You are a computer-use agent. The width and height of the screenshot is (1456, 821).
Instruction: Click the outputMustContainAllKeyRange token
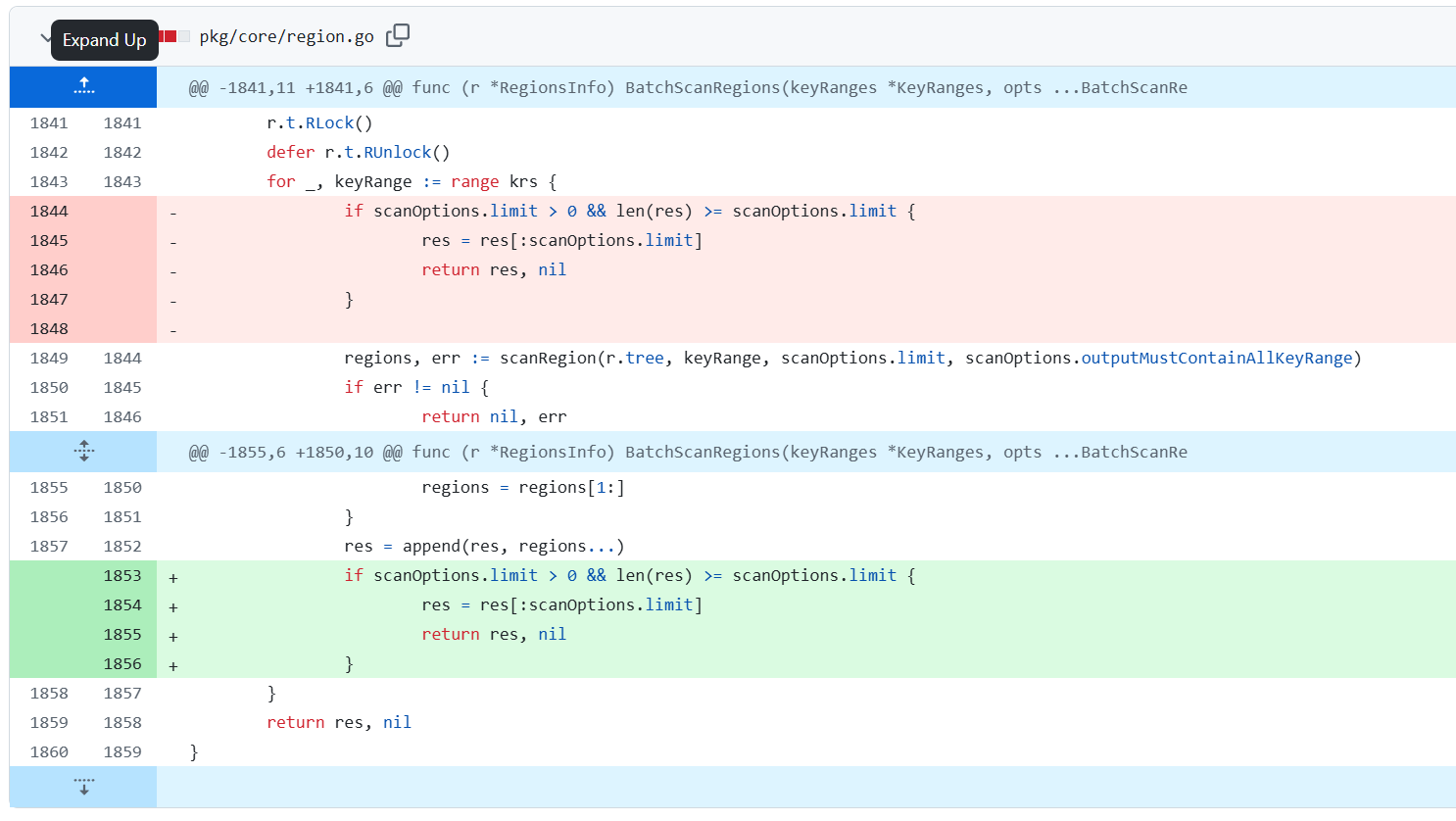click(1216, 359)
